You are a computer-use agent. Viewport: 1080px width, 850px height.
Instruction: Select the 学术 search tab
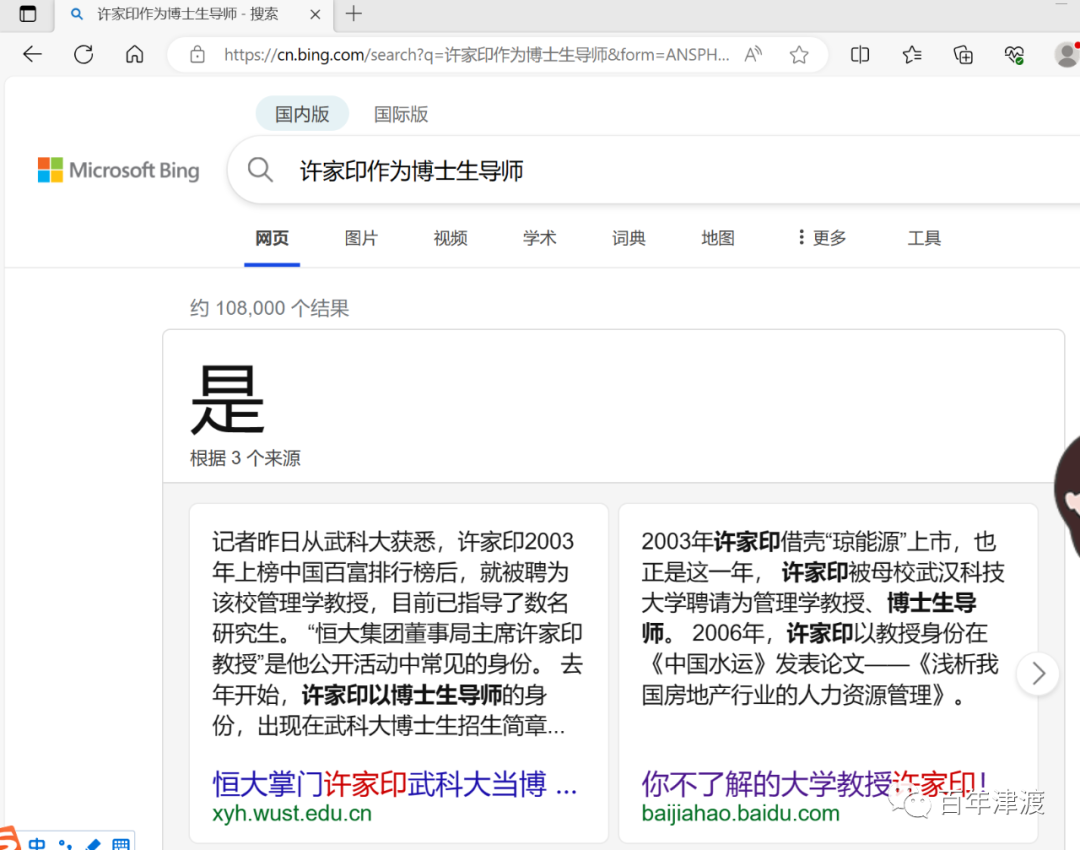[539, 238]
